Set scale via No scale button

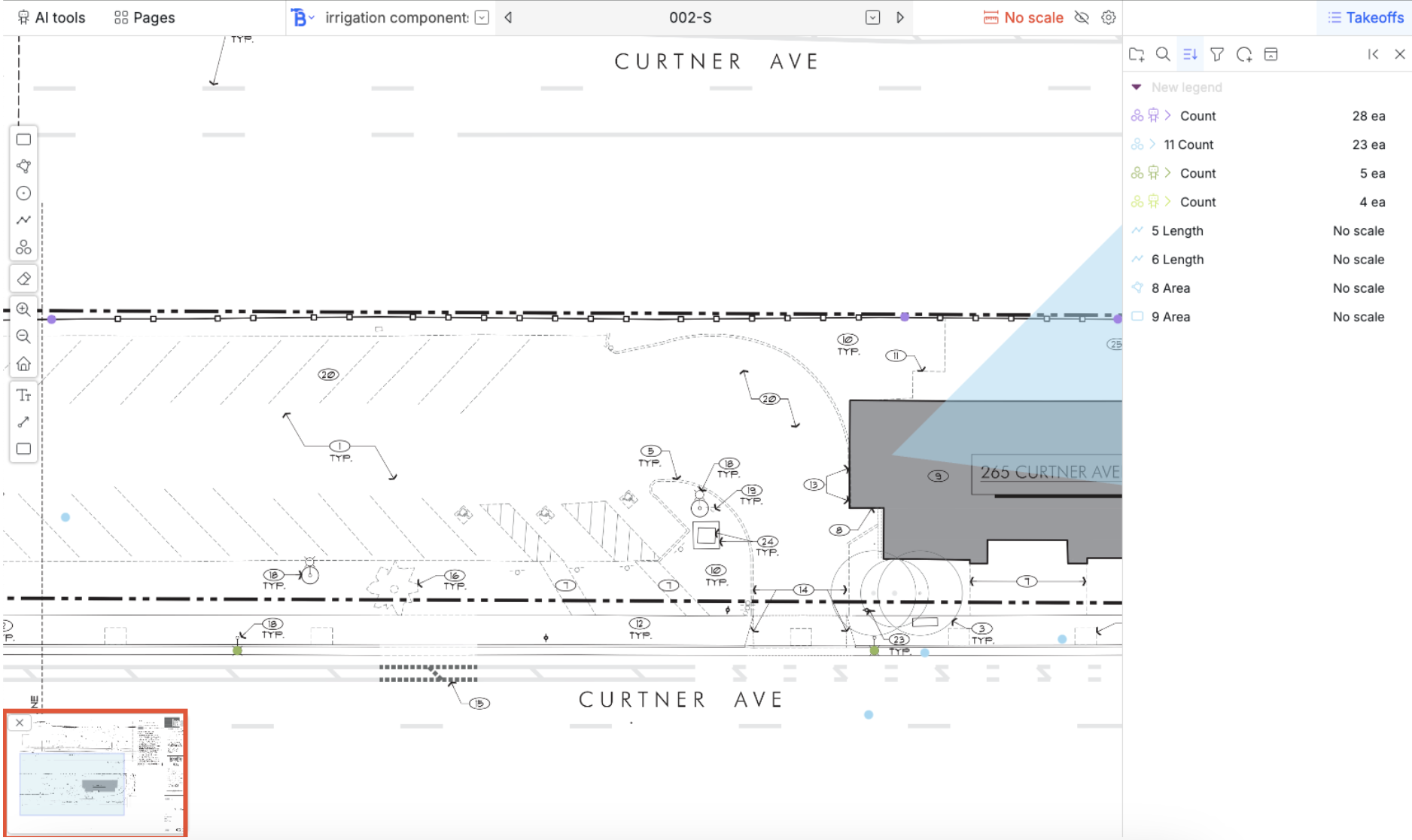tap(1024, 17)
